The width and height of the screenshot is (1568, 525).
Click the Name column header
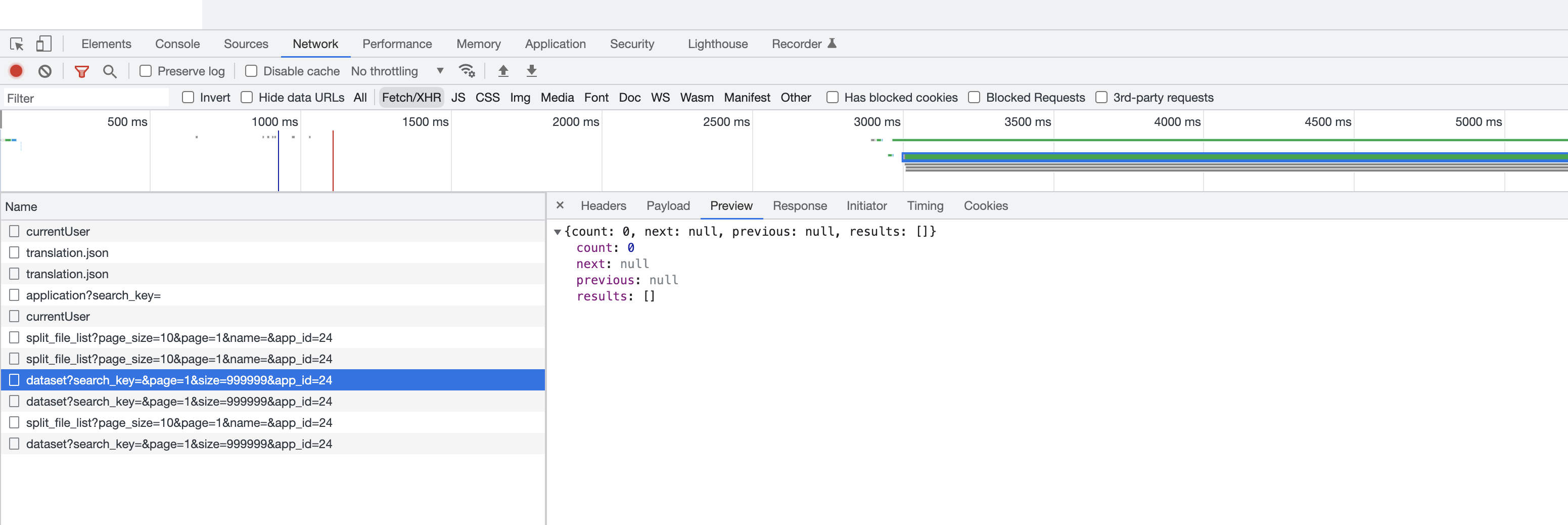tap(272, 206)
